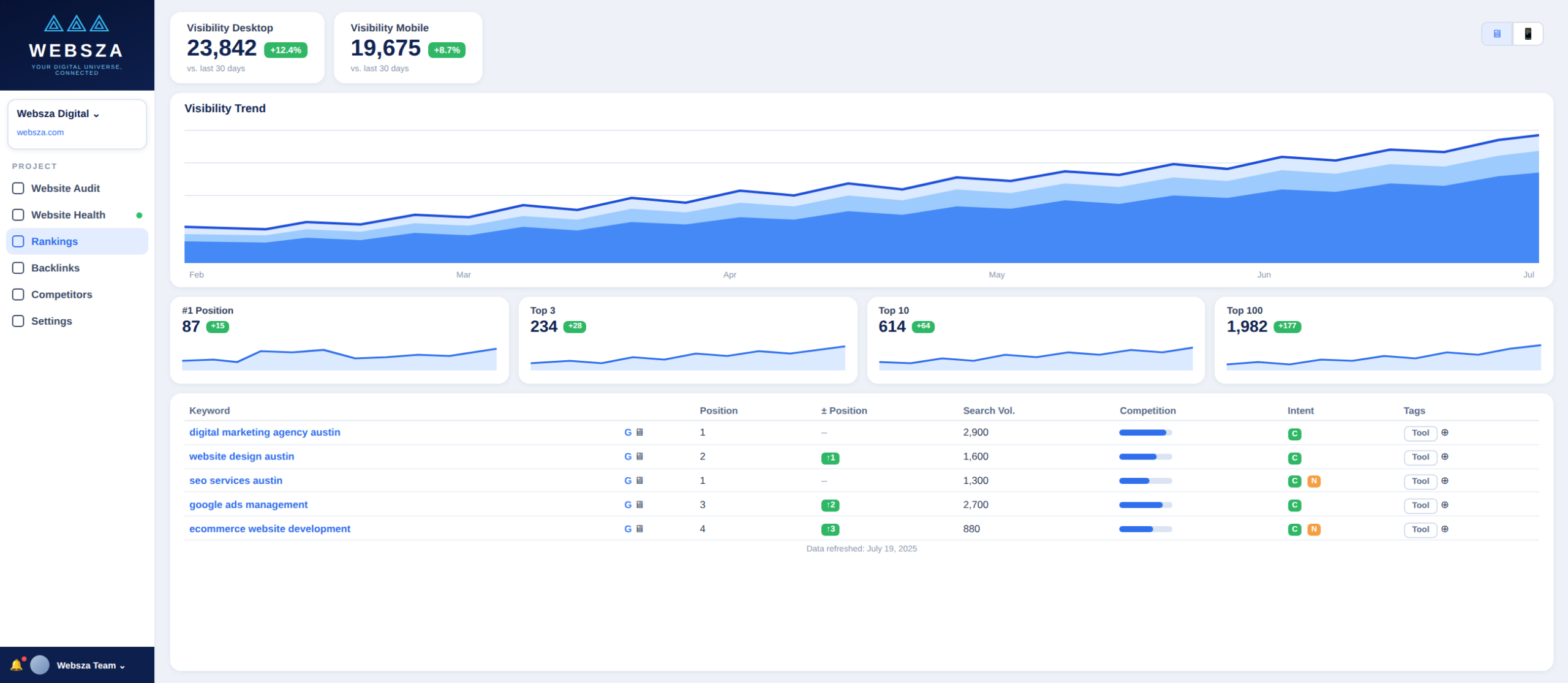
Task: Click Tool tag on google ads management row
Action: (1420, 505)
